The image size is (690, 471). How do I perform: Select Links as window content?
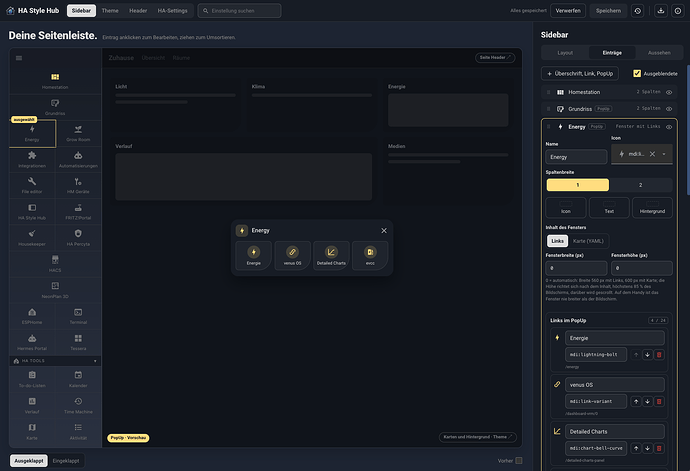(558, 241)
